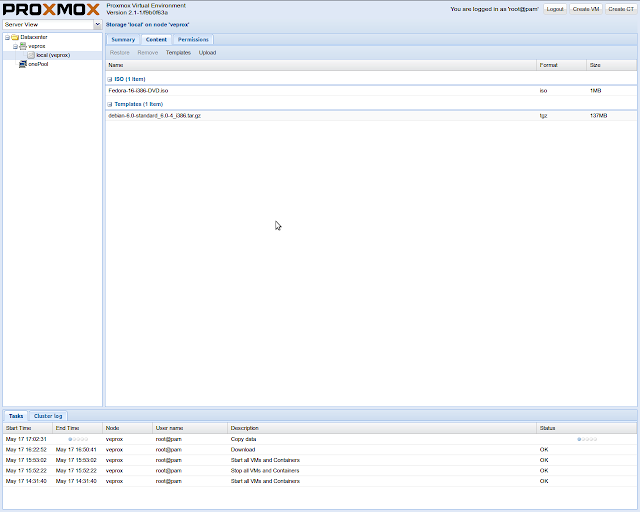Click the local (veprox) storage icon
Image resolution: width=640 pixels, height=512 pixels.
(x=31, y=55)
